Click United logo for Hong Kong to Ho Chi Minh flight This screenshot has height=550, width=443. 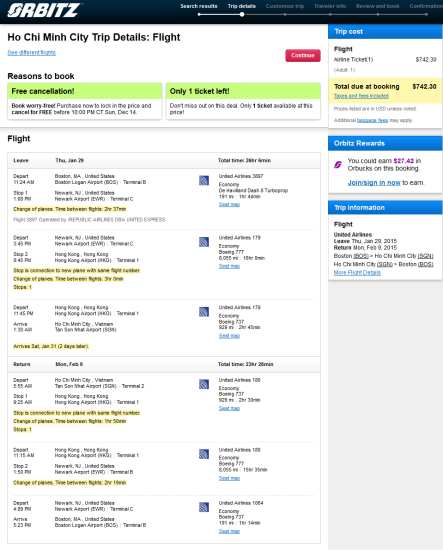204,311
